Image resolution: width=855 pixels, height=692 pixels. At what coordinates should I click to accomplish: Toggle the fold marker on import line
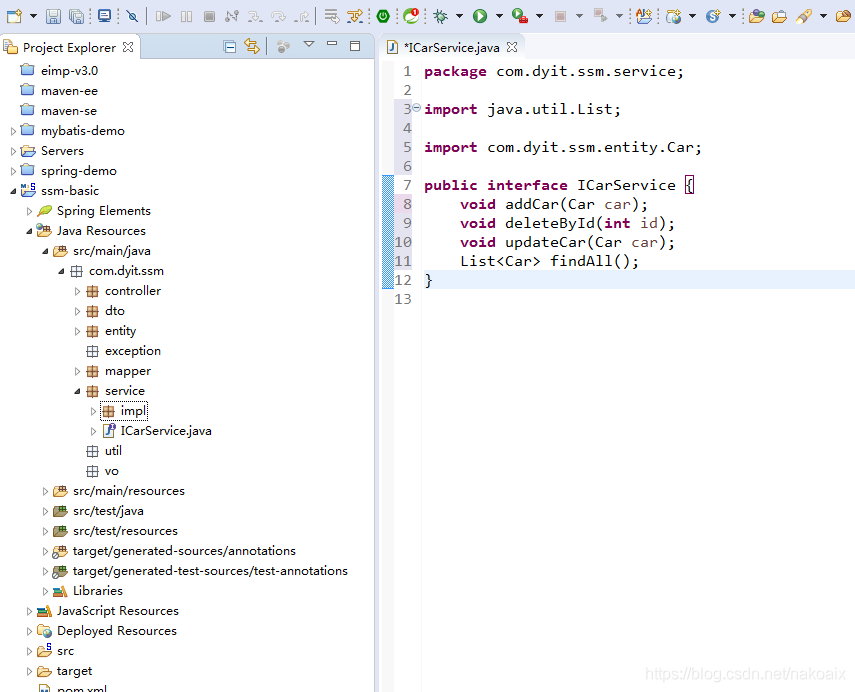pos(416,109)
